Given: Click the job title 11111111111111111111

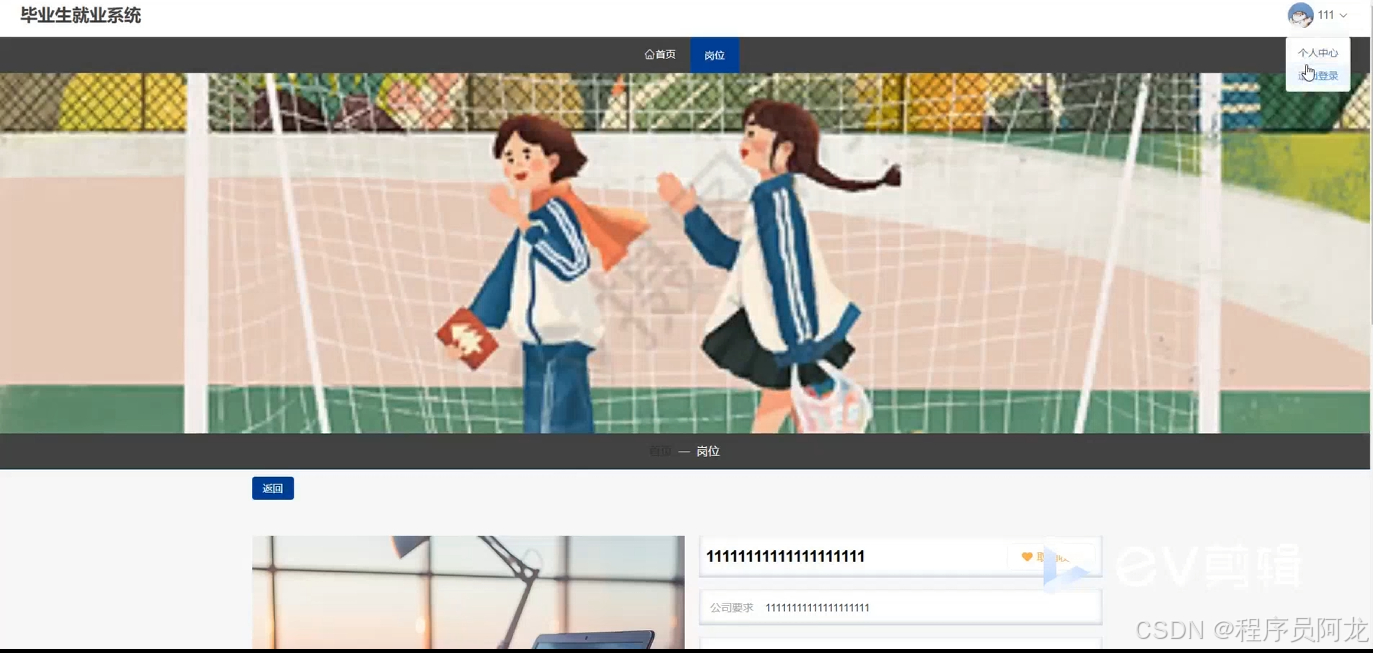Looking at the screenshot, I should coord(785,557).
